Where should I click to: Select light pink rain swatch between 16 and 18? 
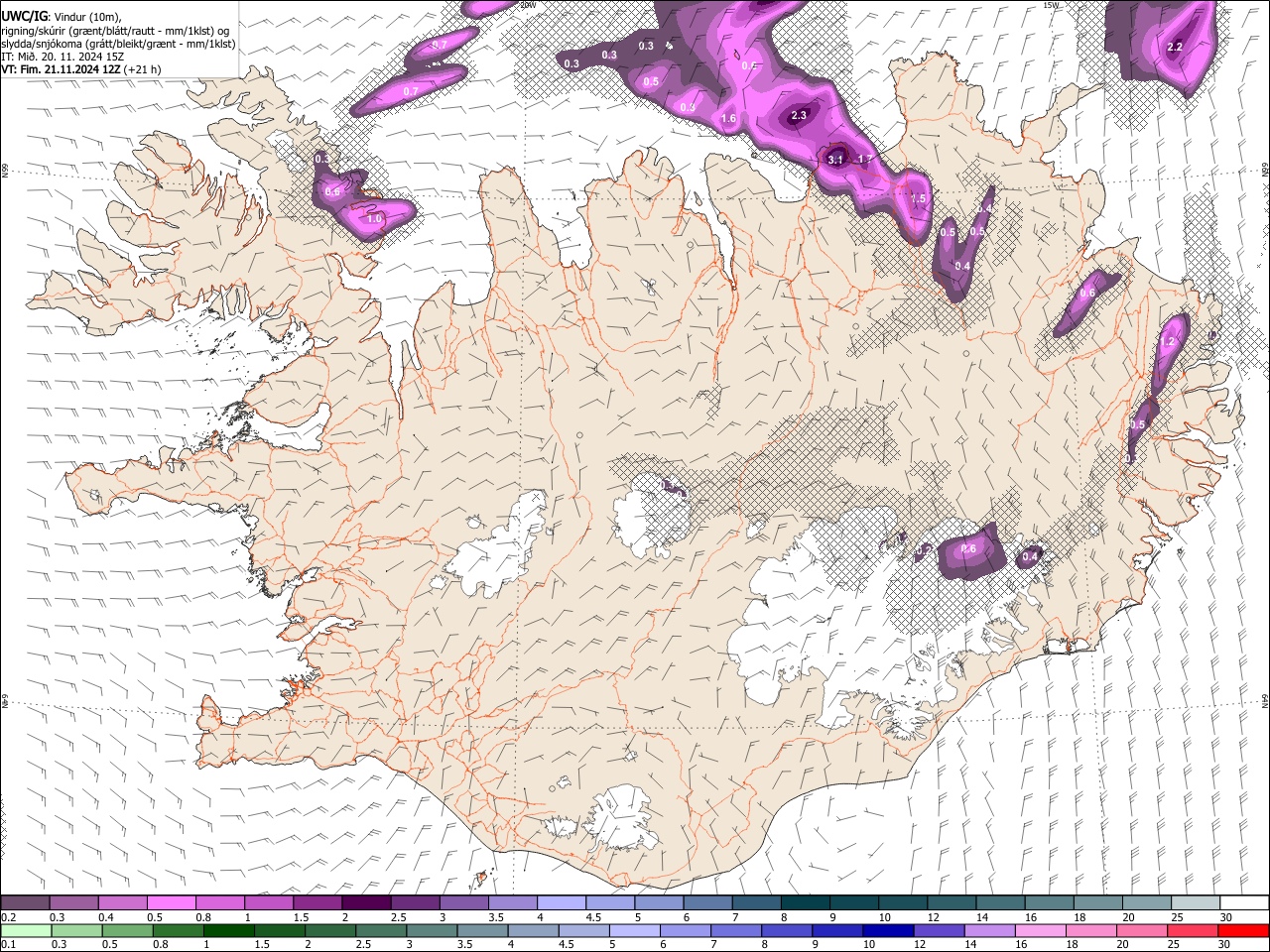pos(1042,930)
